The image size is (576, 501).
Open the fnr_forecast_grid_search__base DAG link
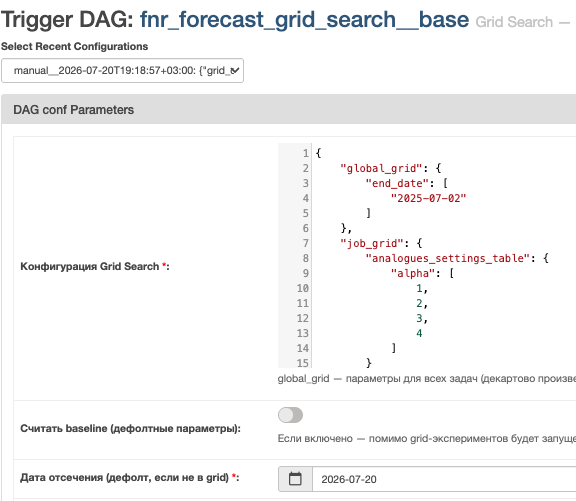coord(305,20)
